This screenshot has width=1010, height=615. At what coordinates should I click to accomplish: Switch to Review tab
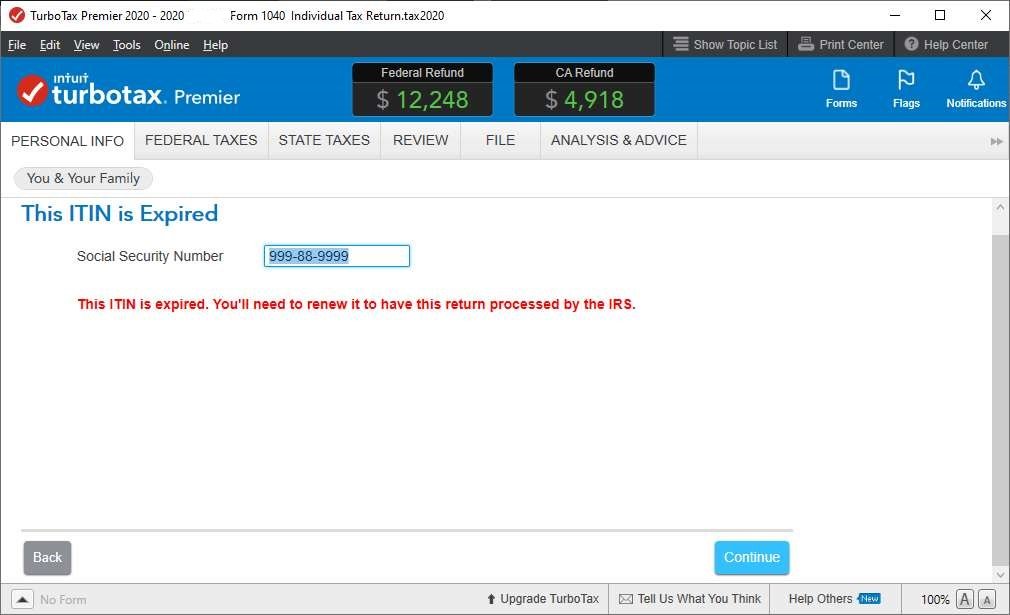pyautogui.click(x=421, y=140)
